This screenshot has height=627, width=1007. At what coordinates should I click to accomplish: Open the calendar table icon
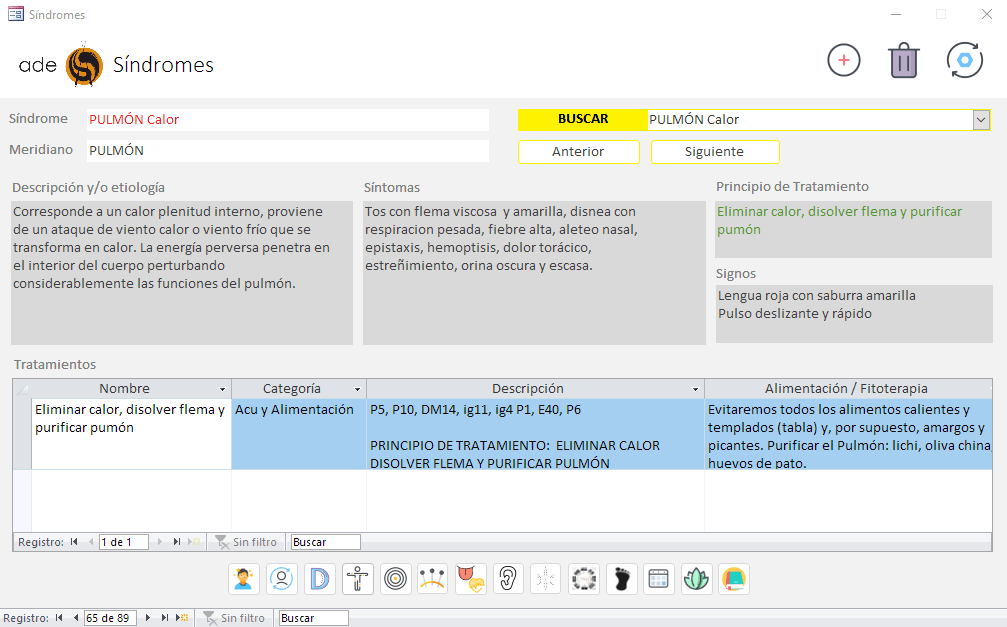click(x=658, y=579)
